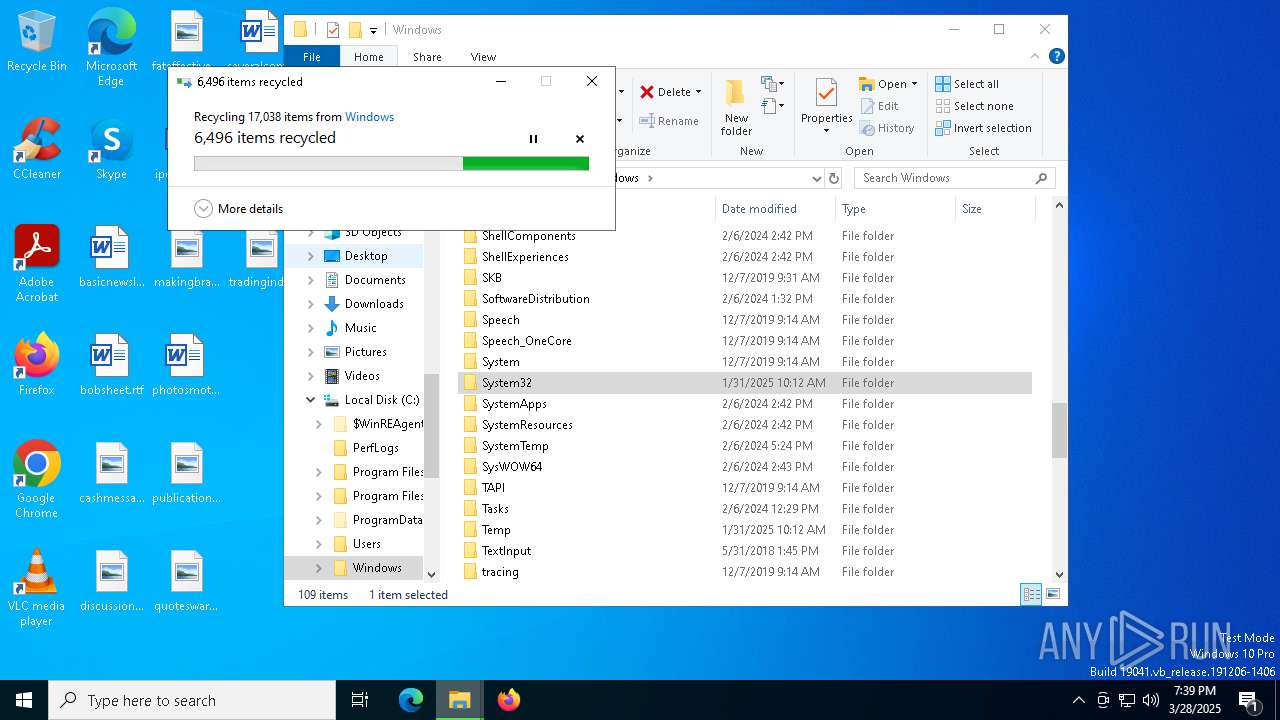This screenshot has height=720, width=1280.
Task: Open Firefox from taskbar
Action: click(509, 700)
